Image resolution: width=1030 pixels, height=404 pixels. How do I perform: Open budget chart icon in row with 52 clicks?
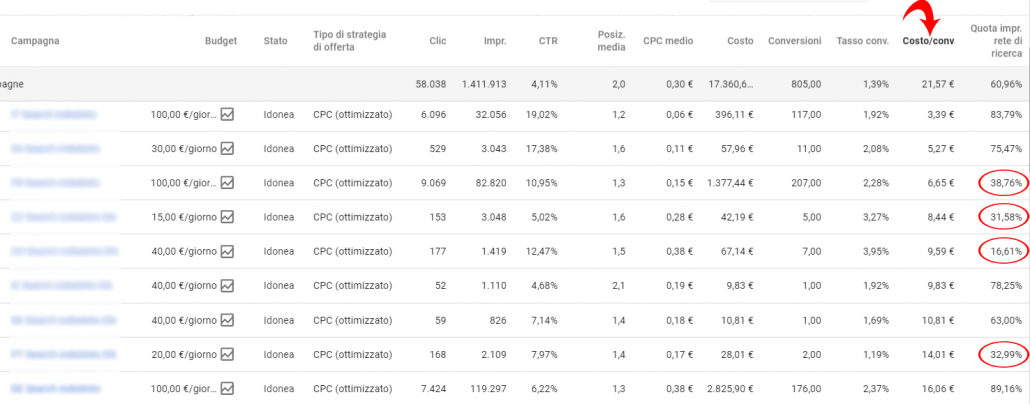point(227,285)
